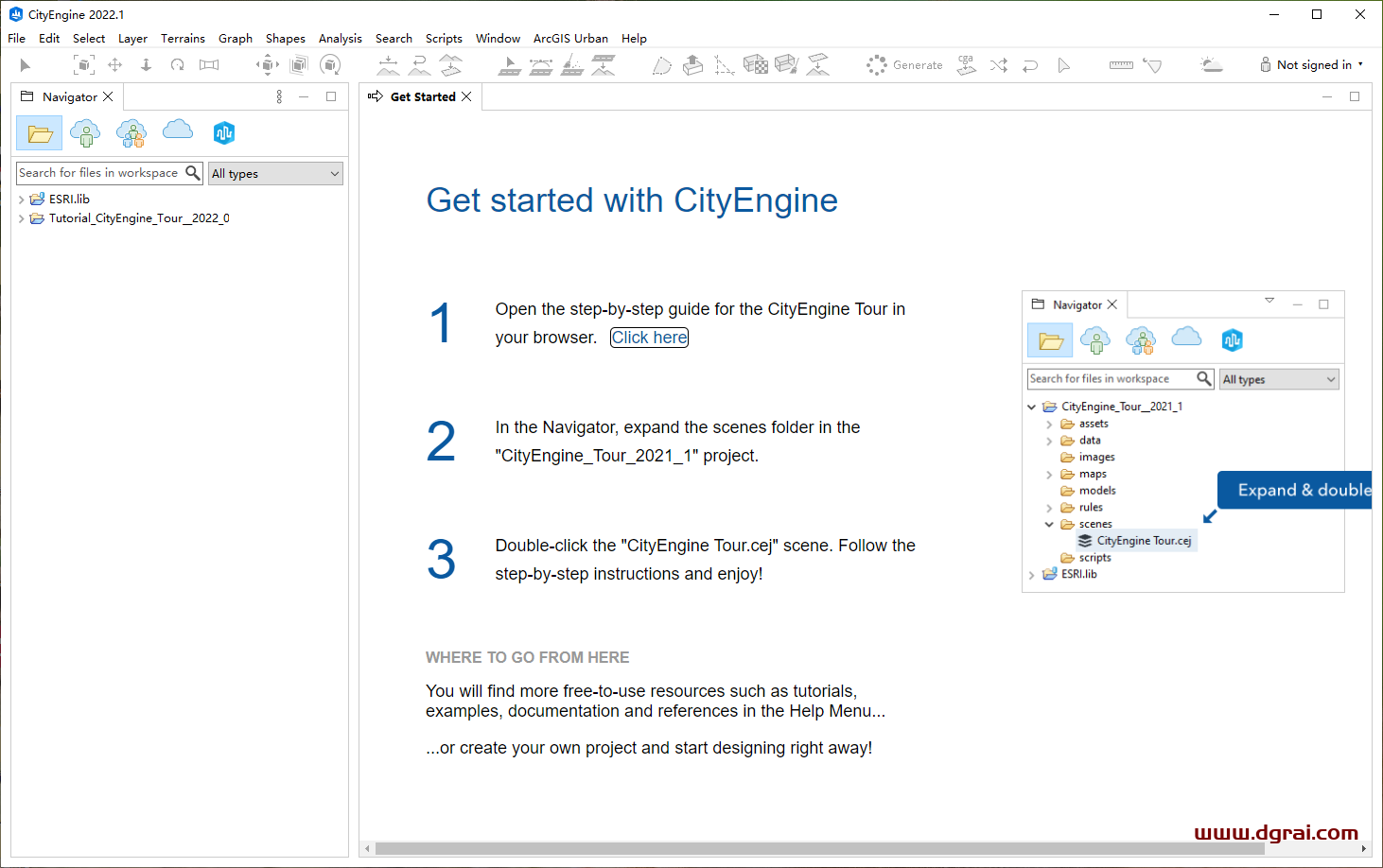Open ArcGIS Online cloud icon in Navigator
Screen dimensions: 1383x868
click(x=178, y=130)
